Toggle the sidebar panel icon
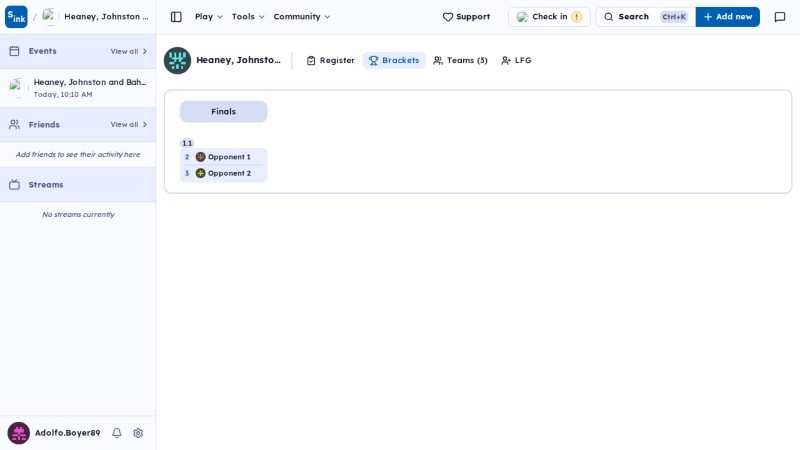Screen dimensions: 800x450 pos(176,17)
